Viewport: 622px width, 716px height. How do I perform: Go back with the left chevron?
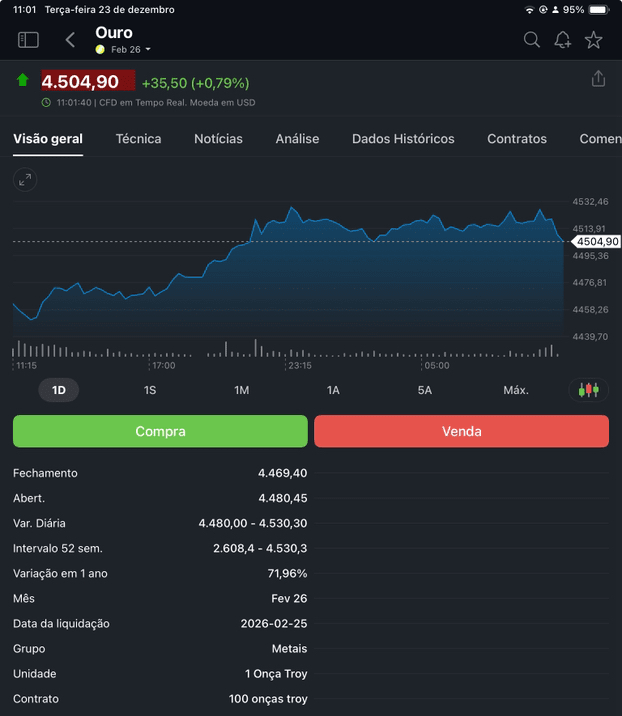click(x=70, y=40)
